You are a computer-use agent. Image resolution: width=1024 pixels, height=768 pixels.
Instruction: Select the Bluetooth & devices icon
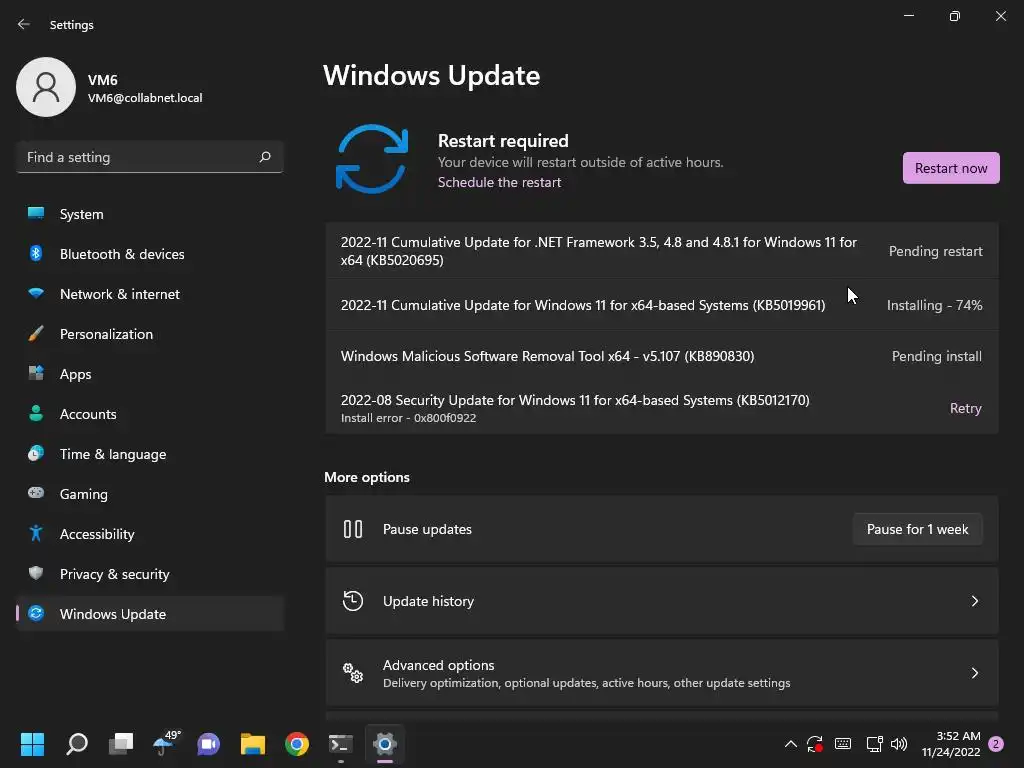coord(36,253)
